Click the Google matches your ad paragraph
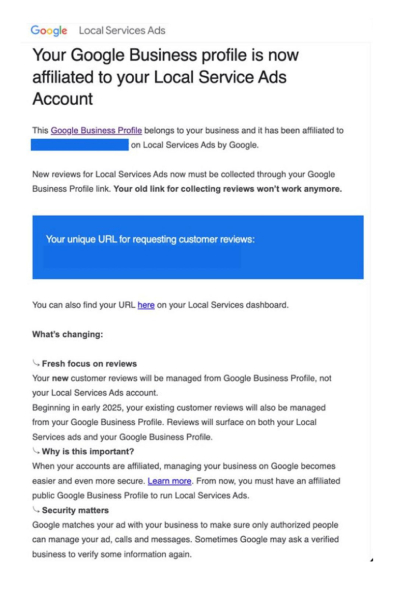Viewport: 400px width, 600px height. point(185,540)
